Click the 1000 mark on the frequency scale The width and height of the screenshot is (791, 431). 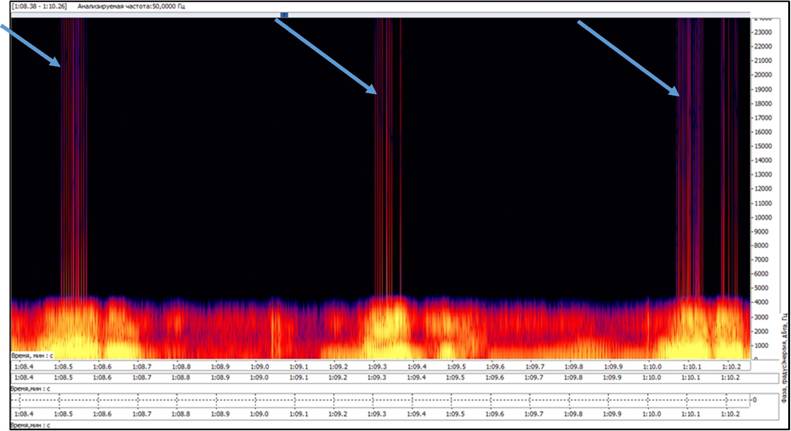(x=762, y=346)
